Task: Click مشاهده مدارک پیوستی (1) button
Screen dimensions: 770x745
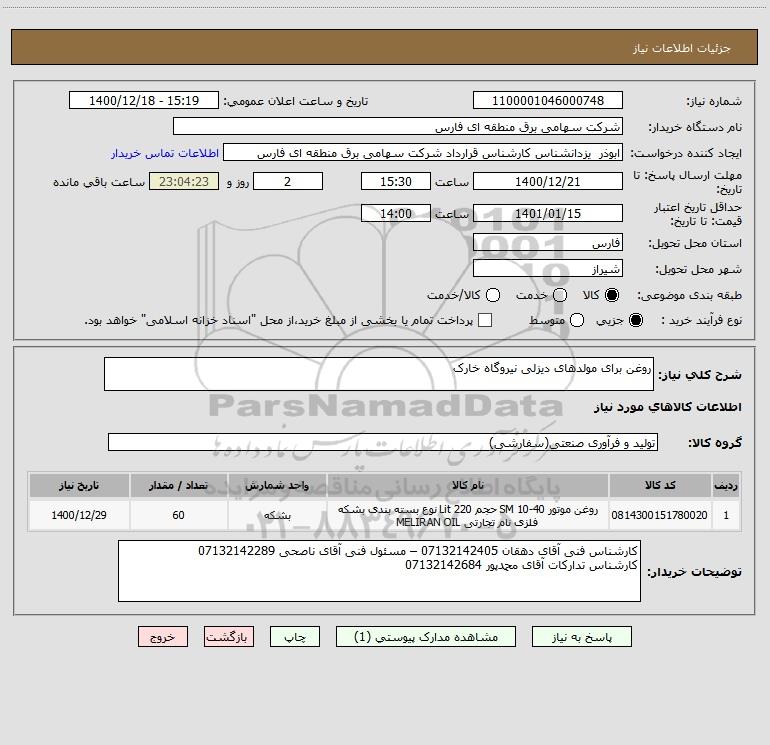Action: click(x=426, y=636)
